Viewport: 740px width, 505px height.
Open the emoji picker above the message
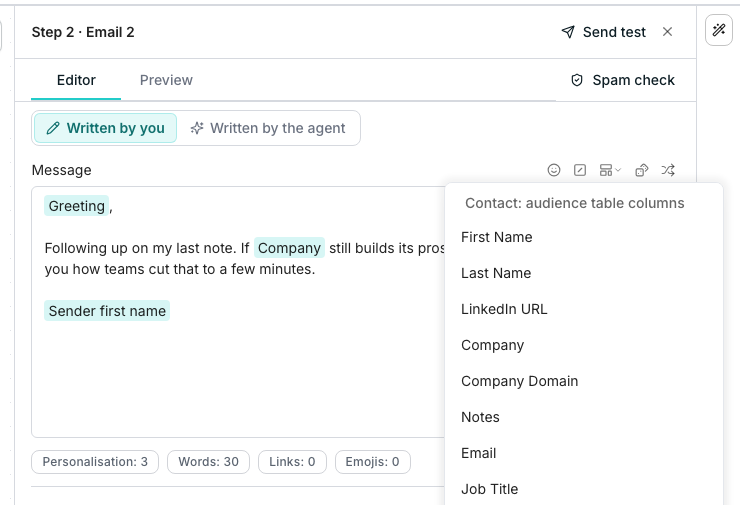coord(554,170)
